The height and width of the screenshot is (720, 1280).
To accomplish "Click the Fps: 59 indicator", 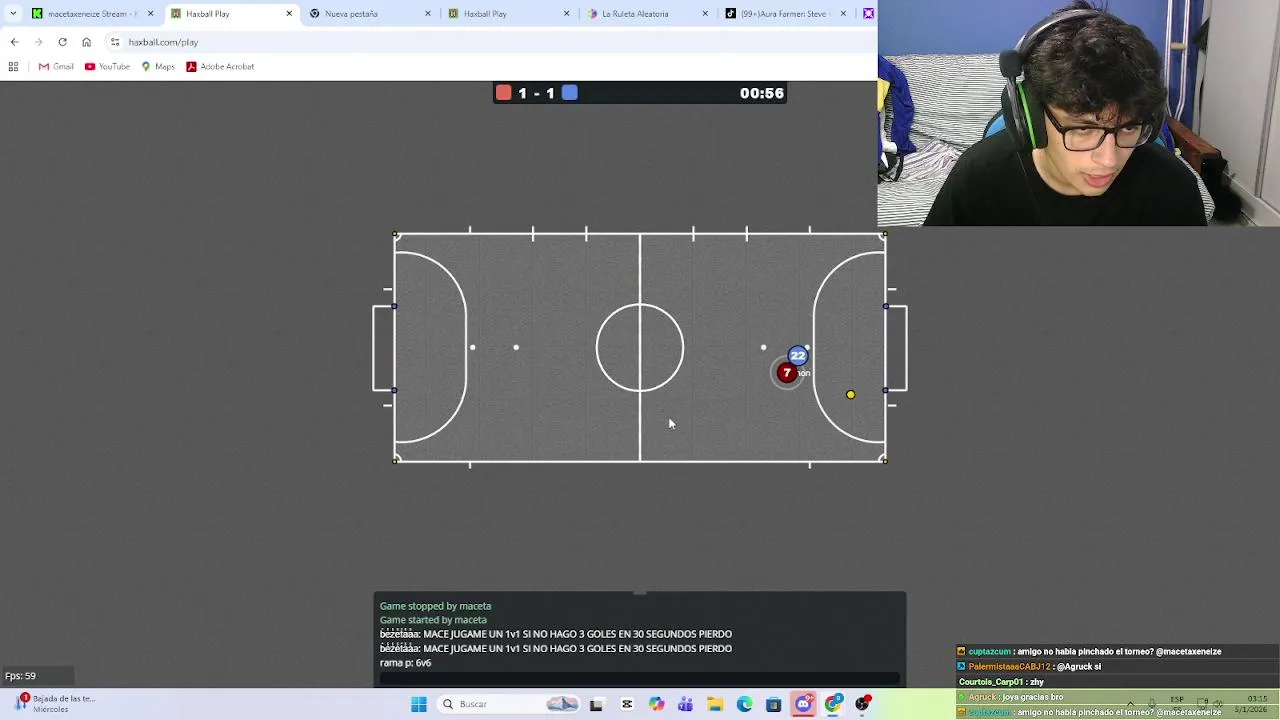I will coord(20,676).
